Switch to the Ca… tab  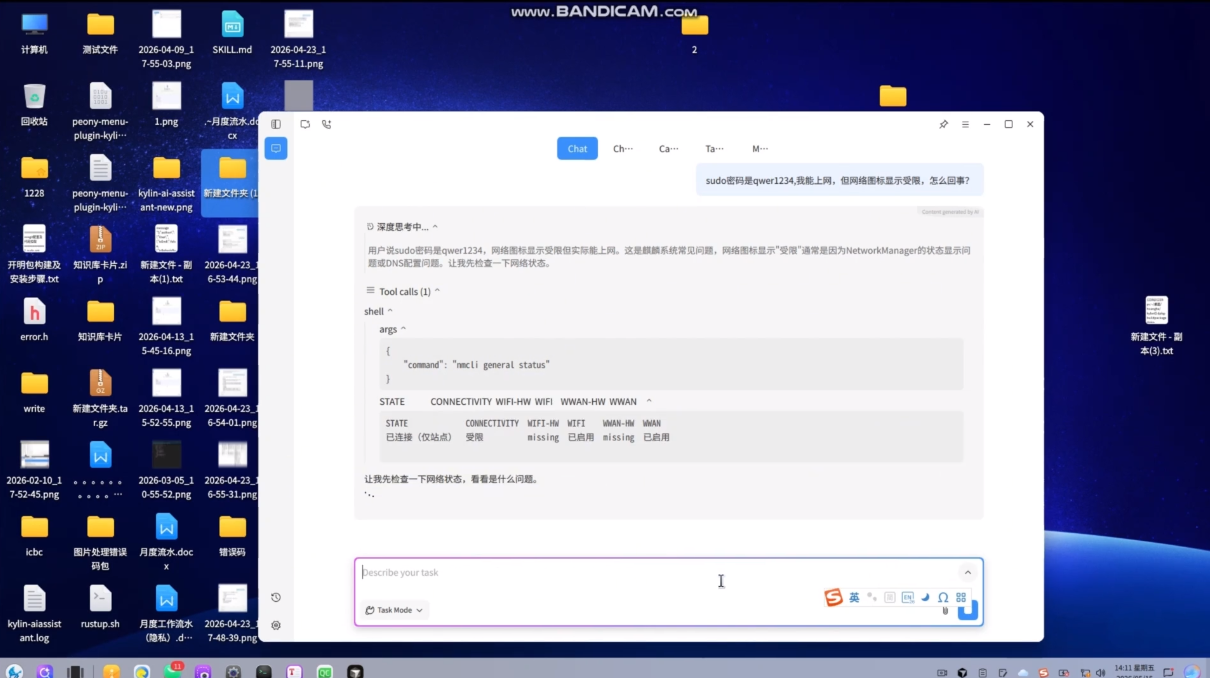668,149
